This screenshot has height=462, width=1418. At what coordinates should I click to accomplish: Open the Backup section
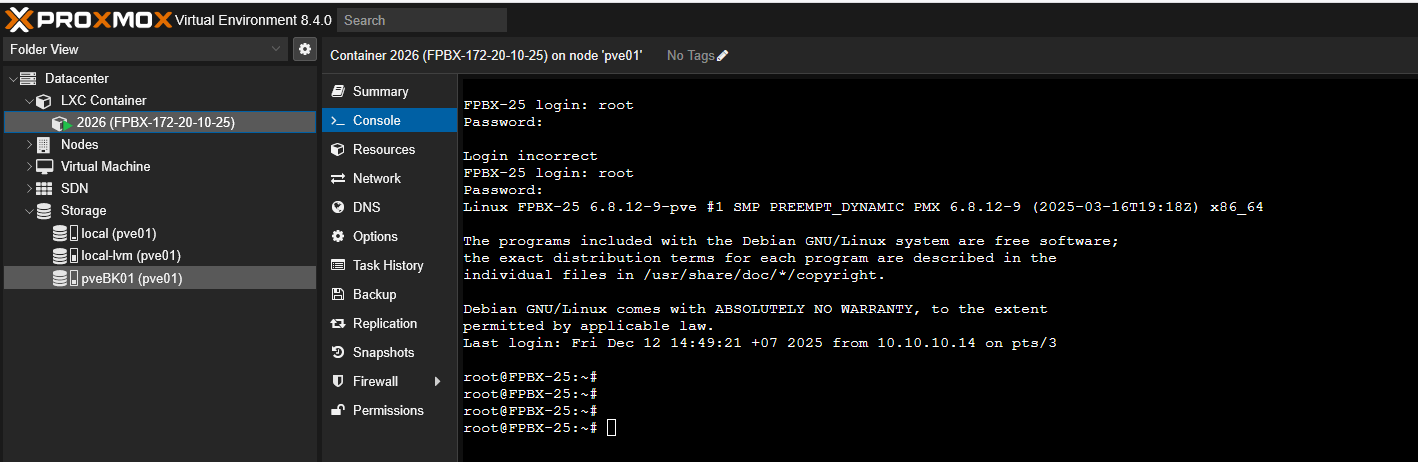(374, 294)
